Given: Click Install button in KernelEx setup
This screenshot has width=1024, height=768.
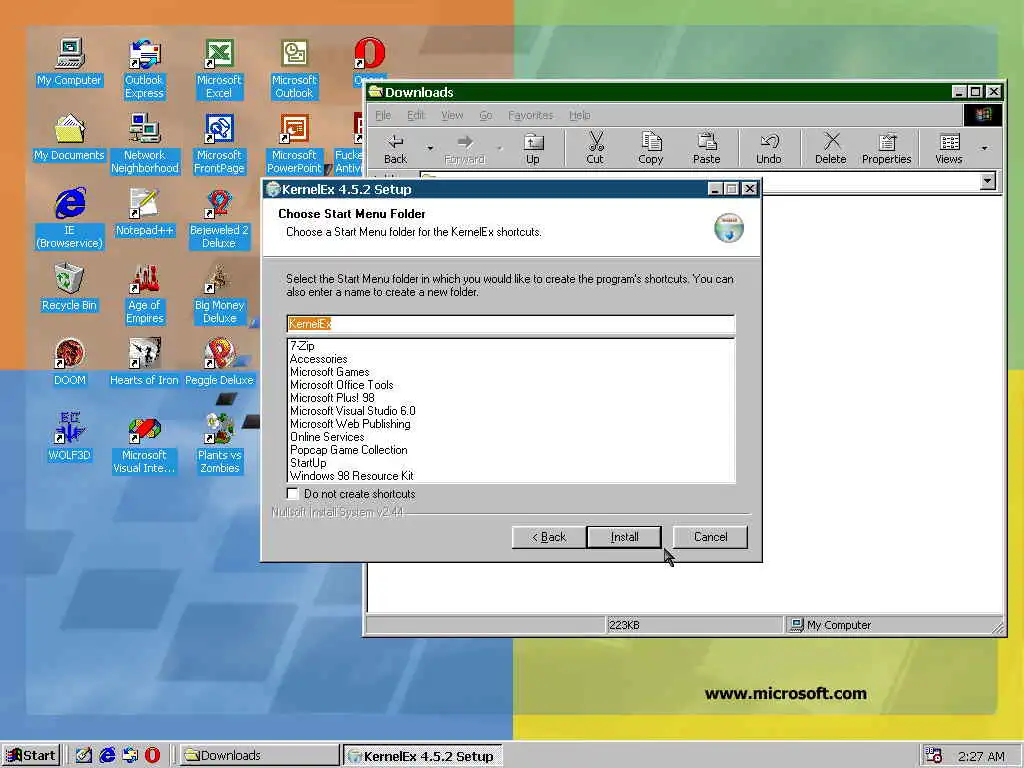Looking at the screenshot, I should click(x=624, y=537).
